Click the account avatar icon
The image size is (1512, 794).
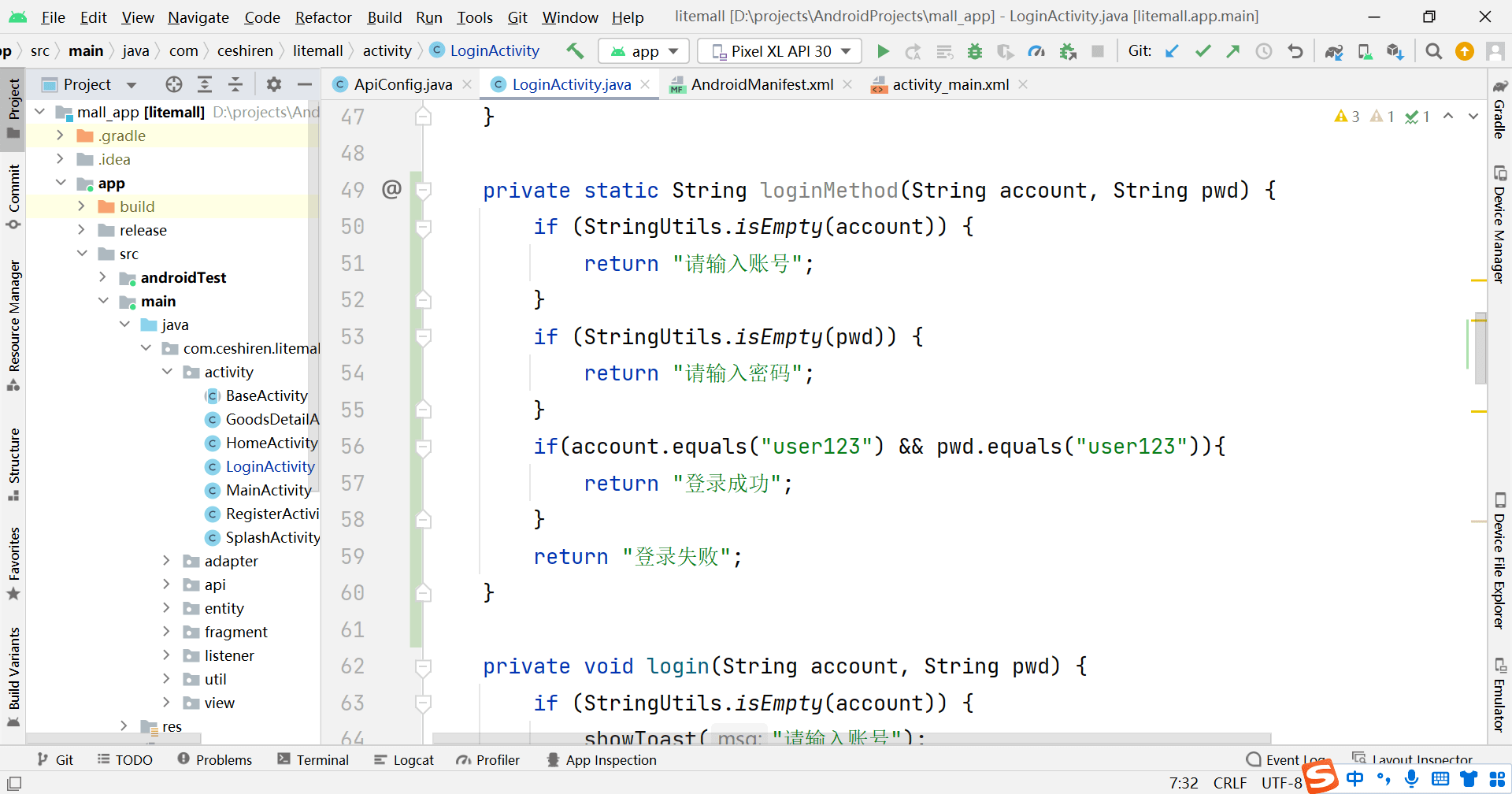click(1495, 51)
